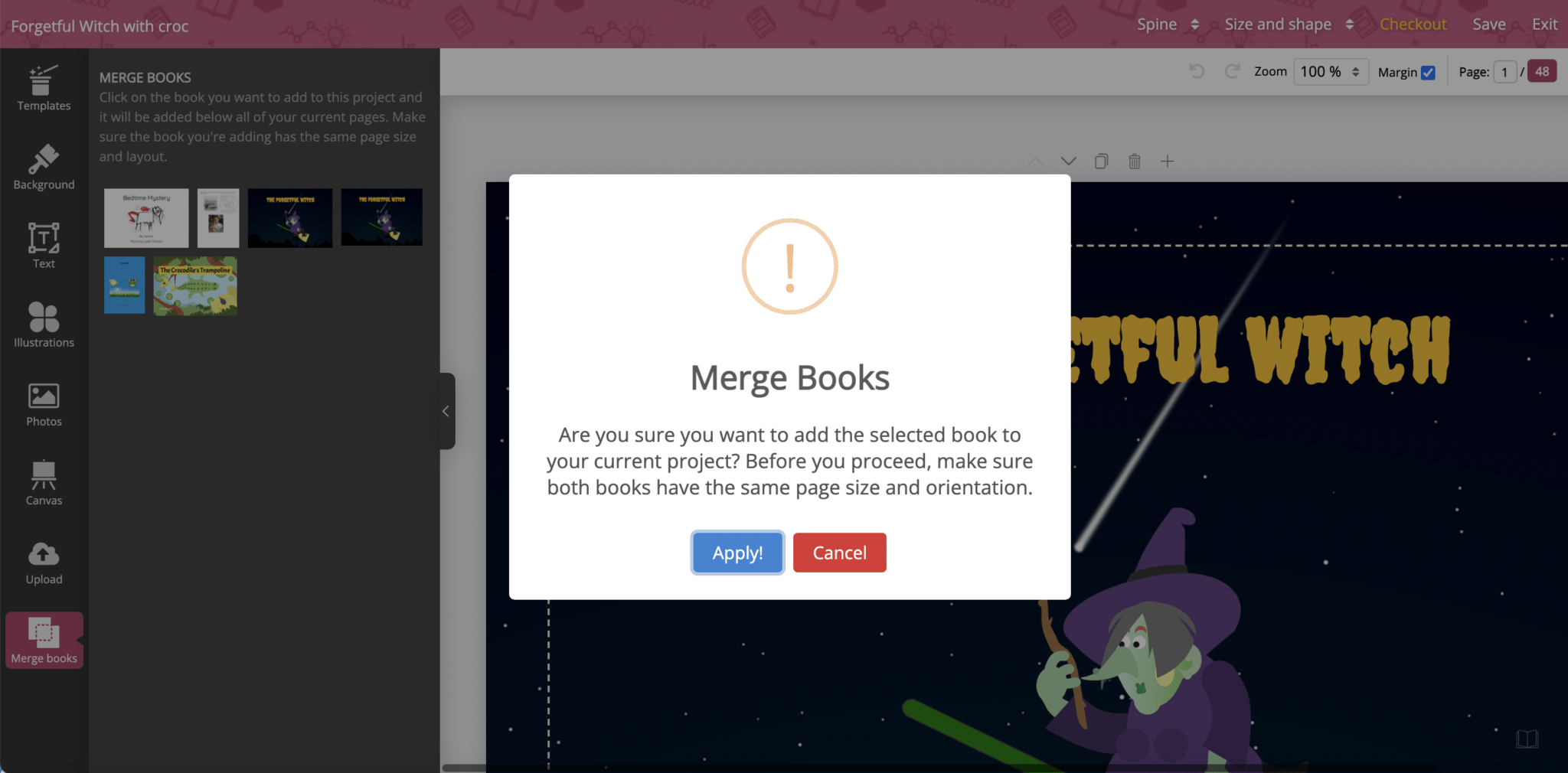1568x773 pixels.
Task: Enable the Margin checkbox
Action: pos(1429,72)
